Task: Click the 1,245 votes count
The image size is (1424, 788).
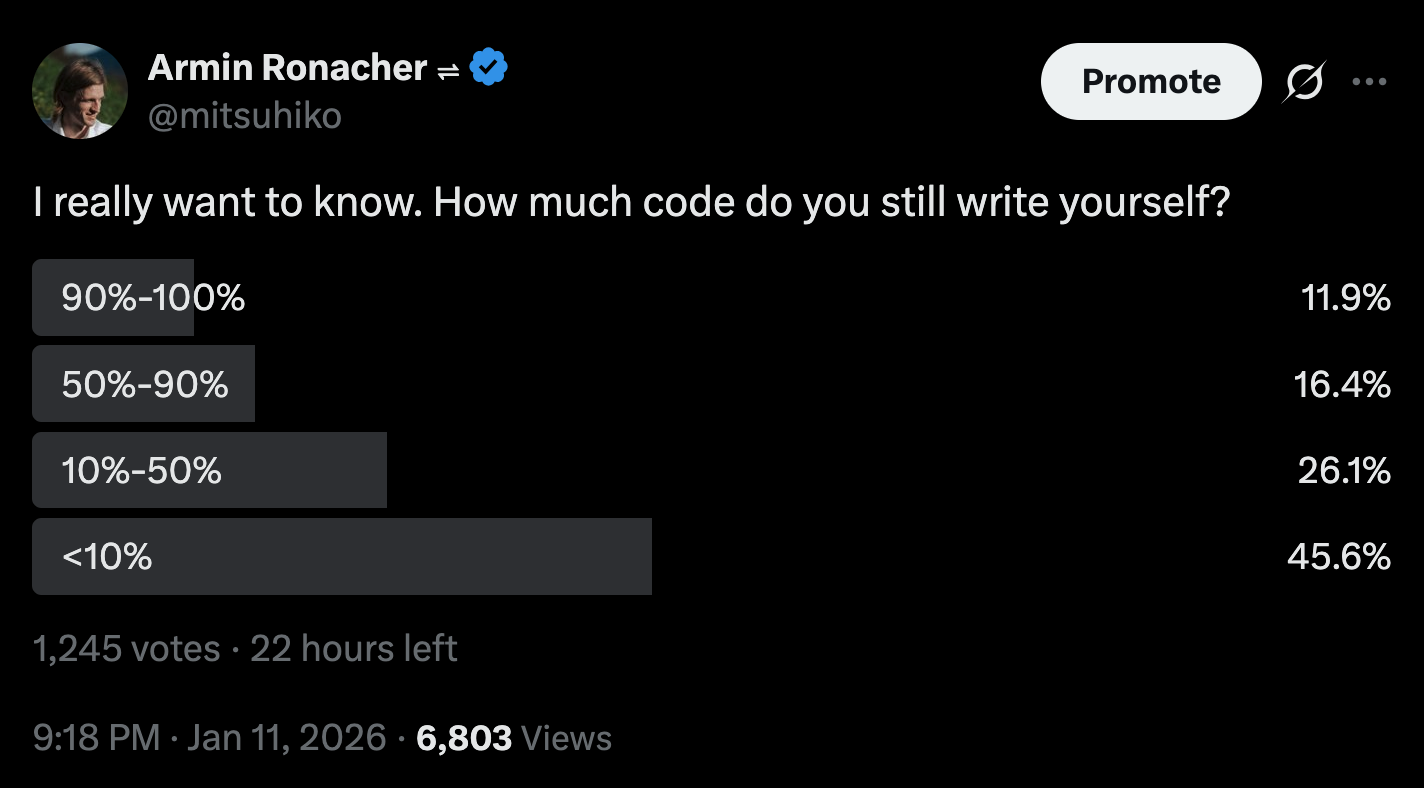Action: pos(126,649)
